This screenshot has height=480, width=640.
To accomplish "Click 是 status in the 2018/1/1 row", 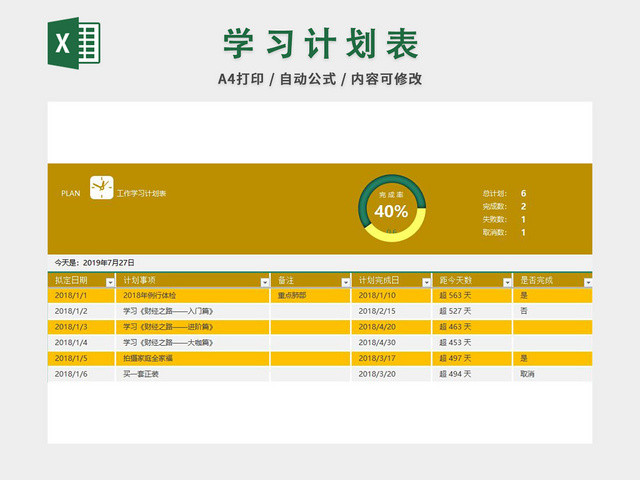I will pyautogui.click(x=553, y=296).
